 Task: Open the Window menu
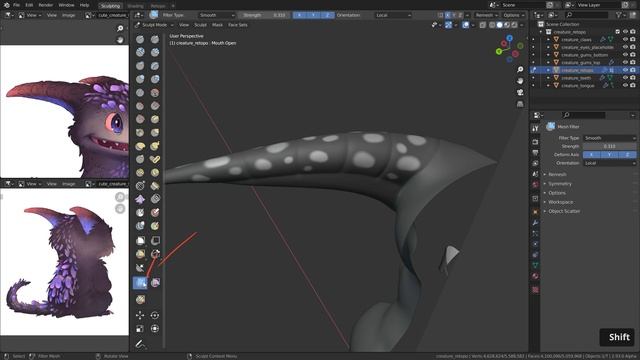66,5
